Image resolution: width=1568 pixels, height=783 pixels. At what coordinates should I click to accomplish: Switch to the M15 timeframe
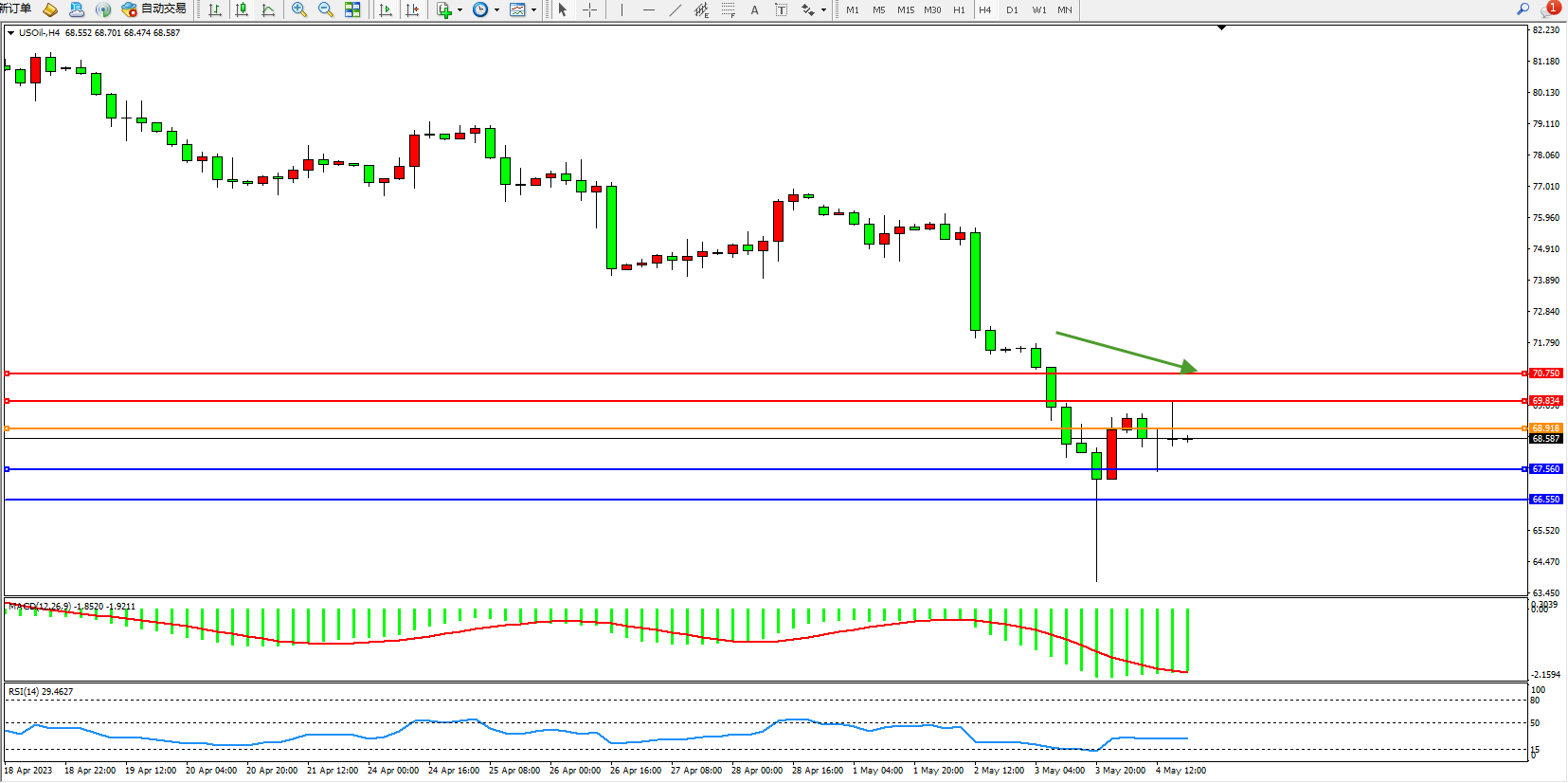[906, 9]
